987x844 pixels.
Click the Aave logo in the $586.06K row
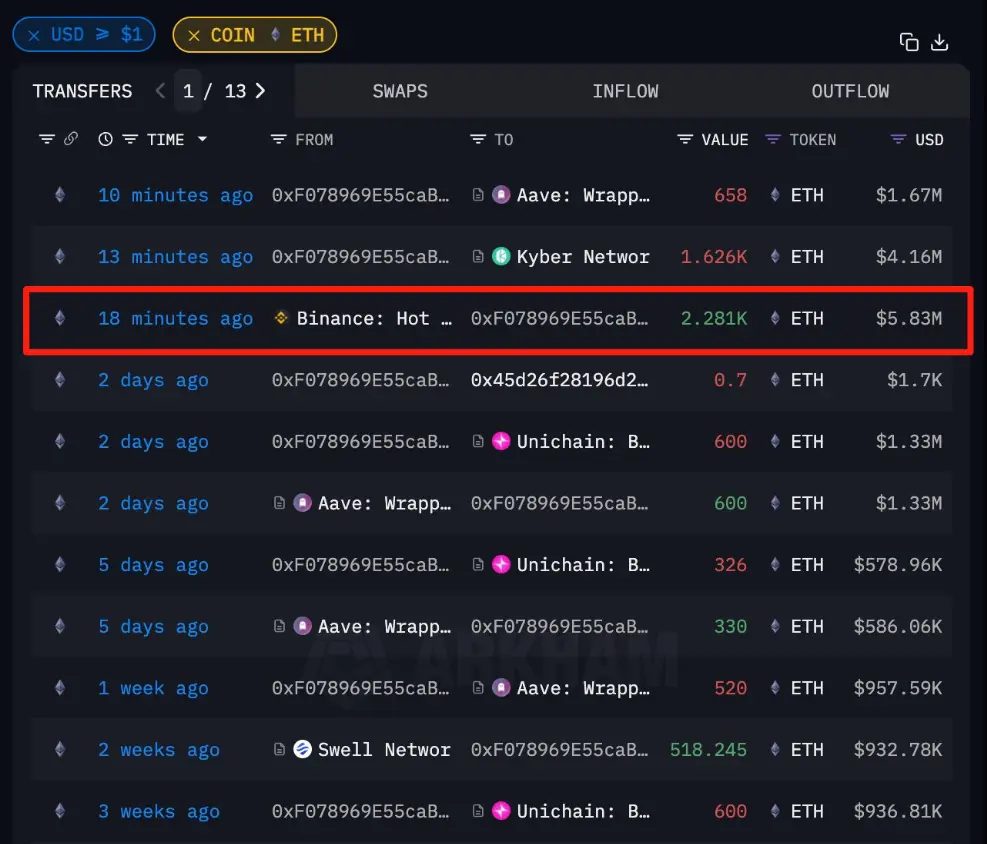[303, 626]
